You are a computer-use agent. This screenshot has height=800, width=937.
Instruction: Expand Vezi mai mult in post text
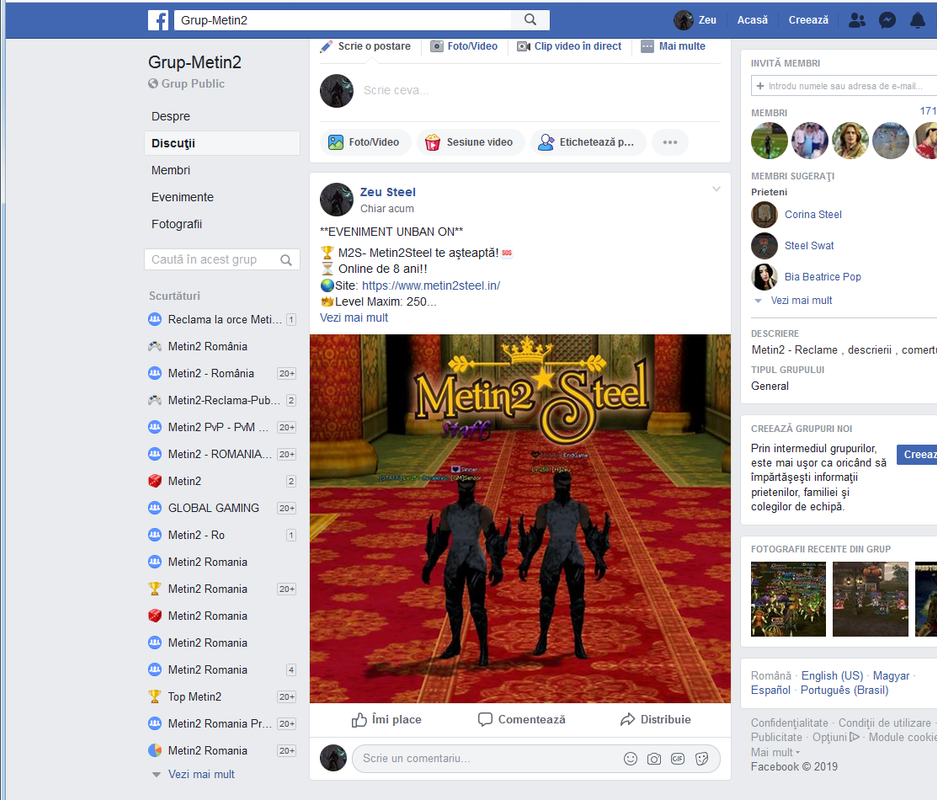pos(354,318)
